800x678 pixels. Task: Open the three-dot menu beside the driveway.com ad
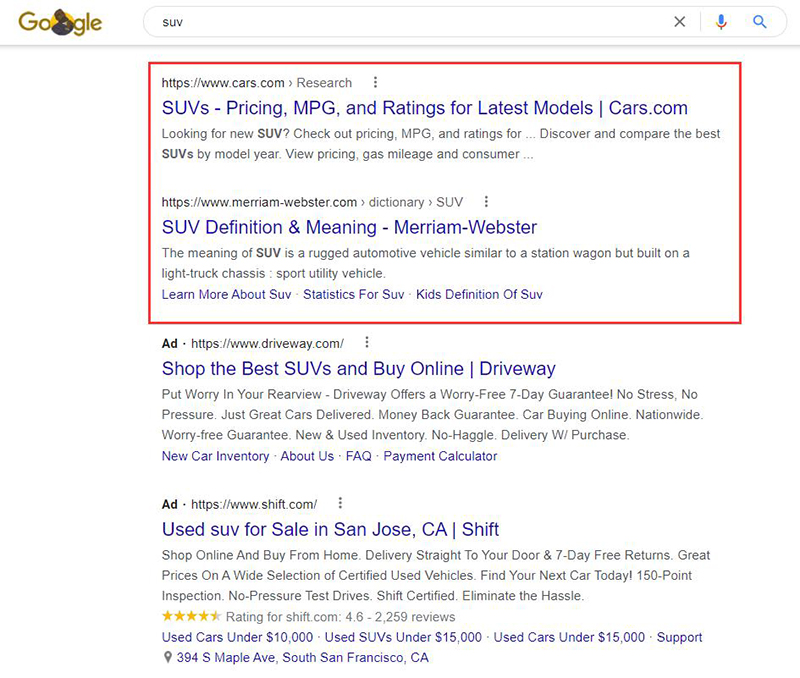367,342
